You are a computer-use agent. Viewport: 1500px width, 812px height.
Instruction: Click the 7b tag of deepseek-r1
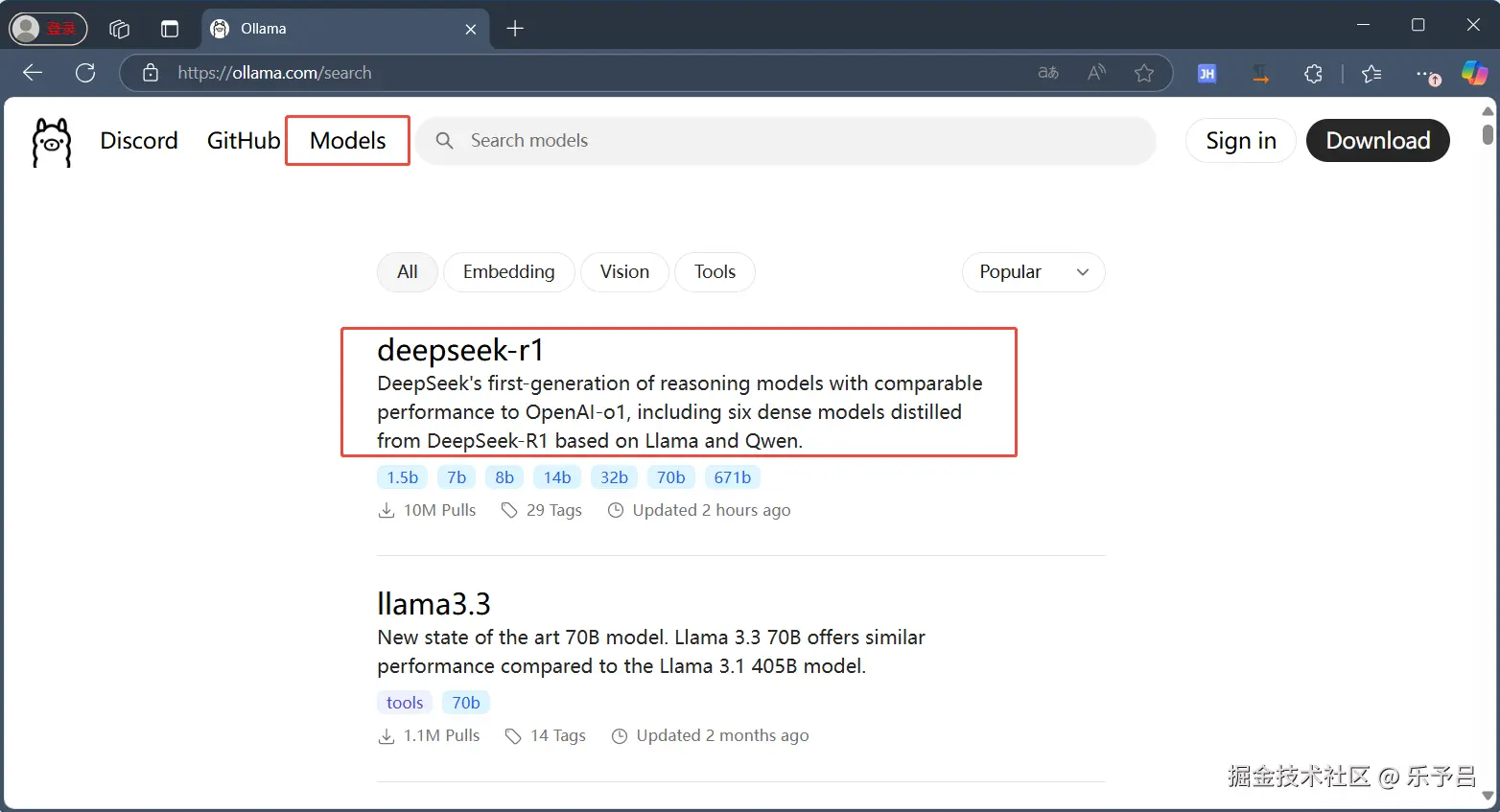coord(457,477)
